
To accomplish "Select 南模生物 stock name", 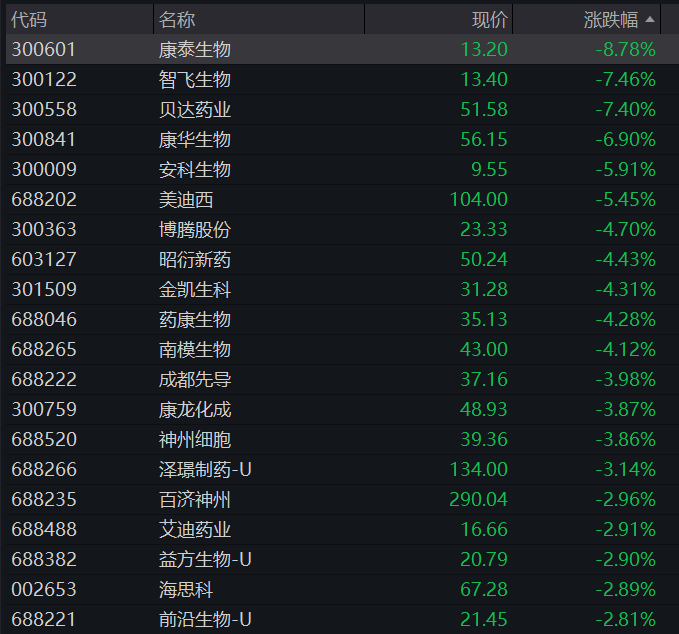I will [x=194, y=349].
